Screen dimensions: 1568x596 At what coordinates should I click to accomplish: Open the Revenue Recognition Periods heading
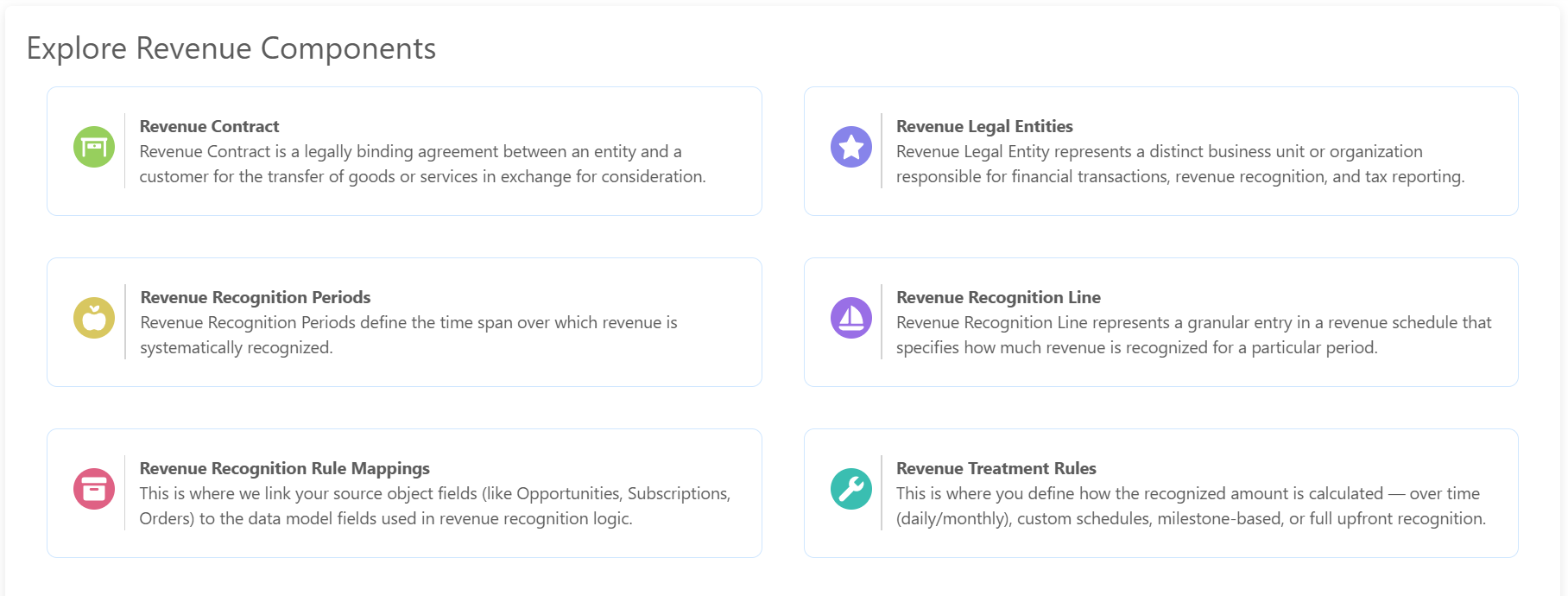point(256,297)
